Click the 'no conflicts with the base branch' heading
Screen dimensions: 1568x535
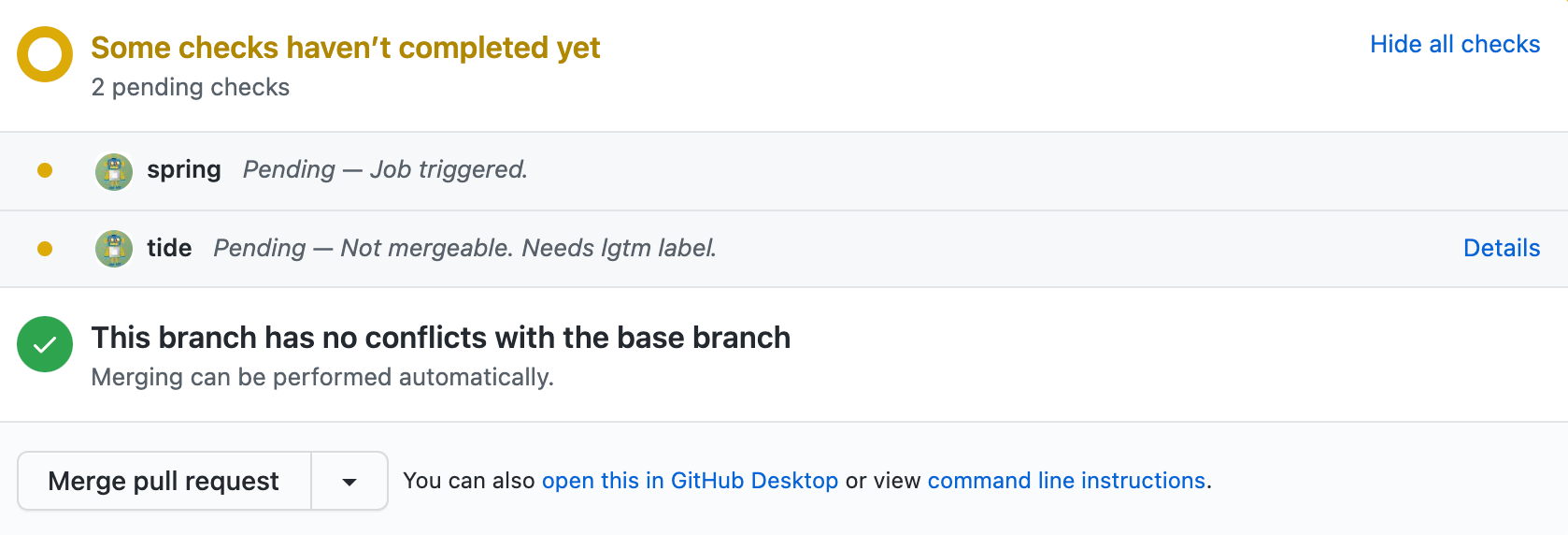point(441,338)
